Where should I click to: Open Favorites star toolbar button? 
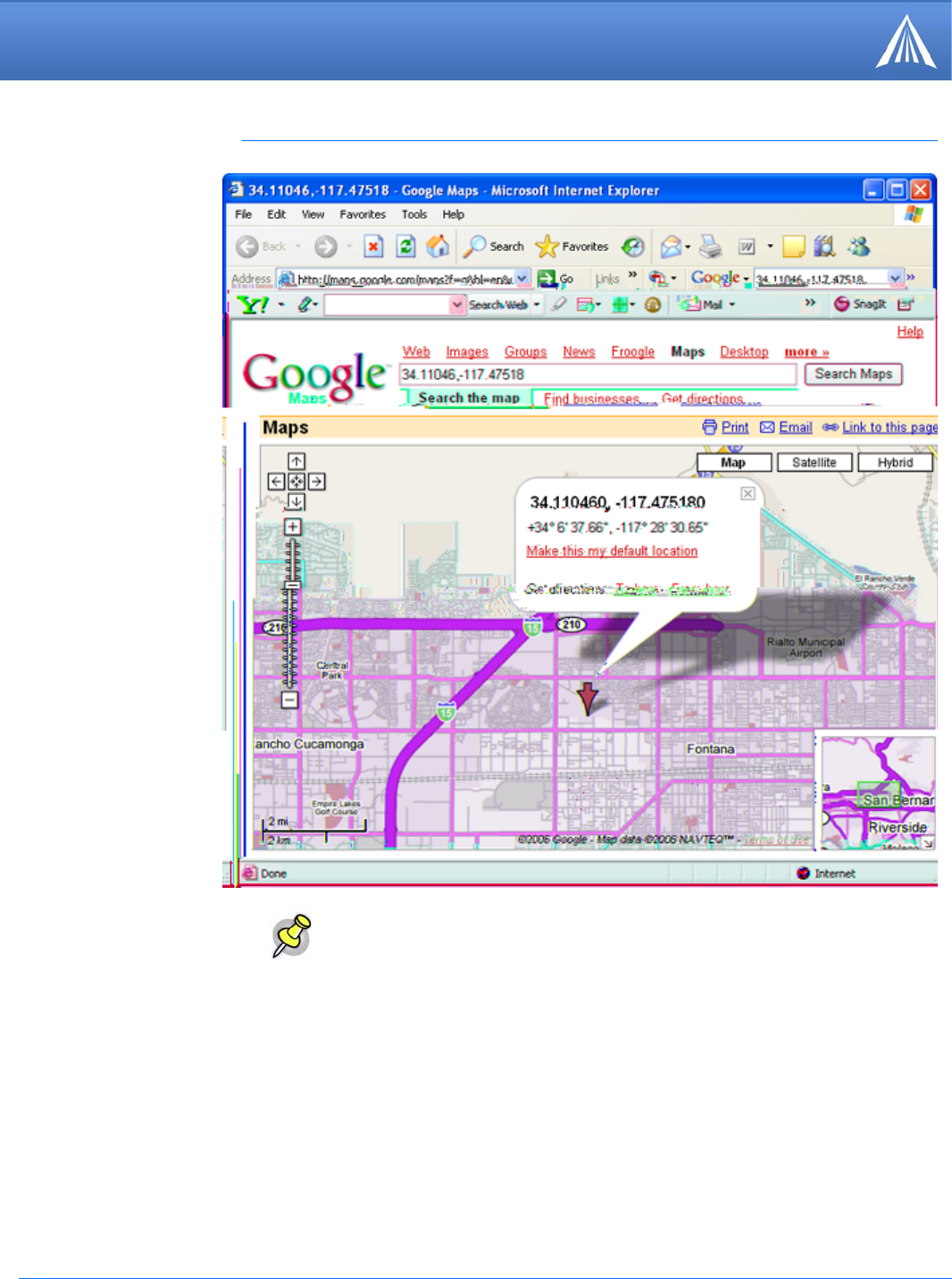coord(572,247)
